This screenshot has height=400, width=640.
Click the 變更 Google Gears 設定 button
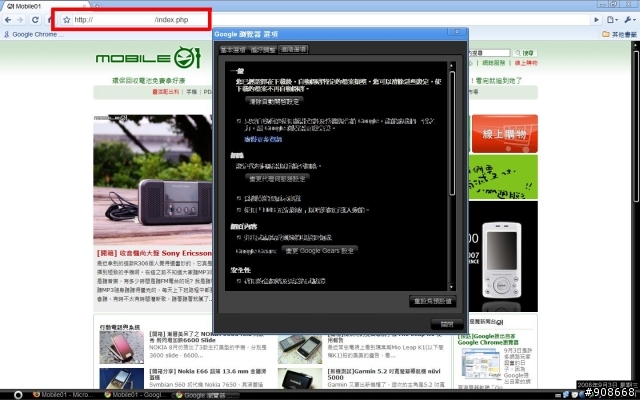pos(320,251)
